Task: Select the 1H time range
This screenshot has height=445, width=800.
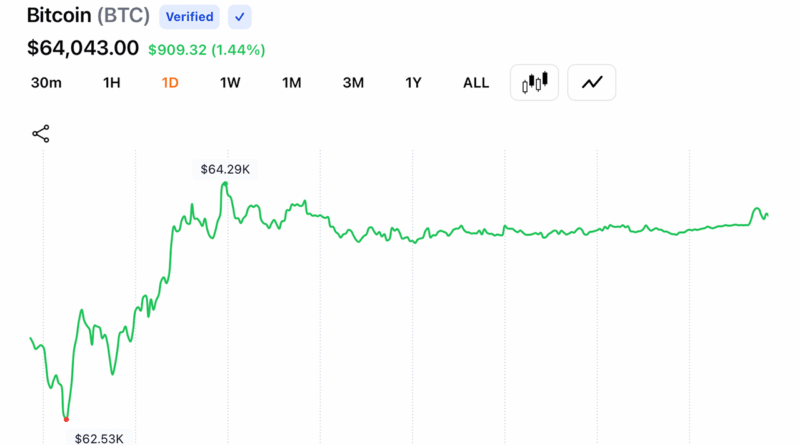Action: tap(112, 83)
